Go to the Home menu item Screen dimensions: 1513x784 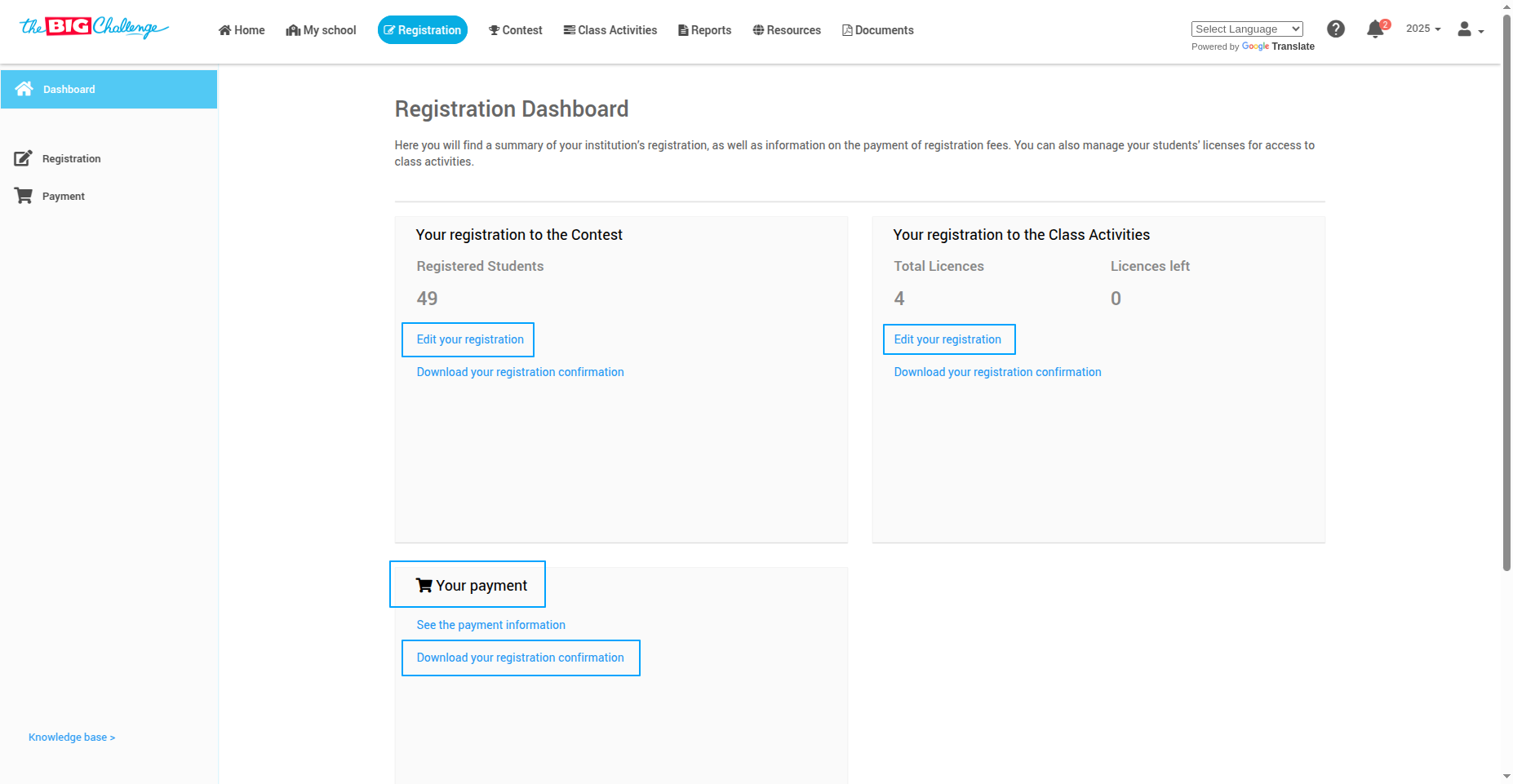pos(242,30)
